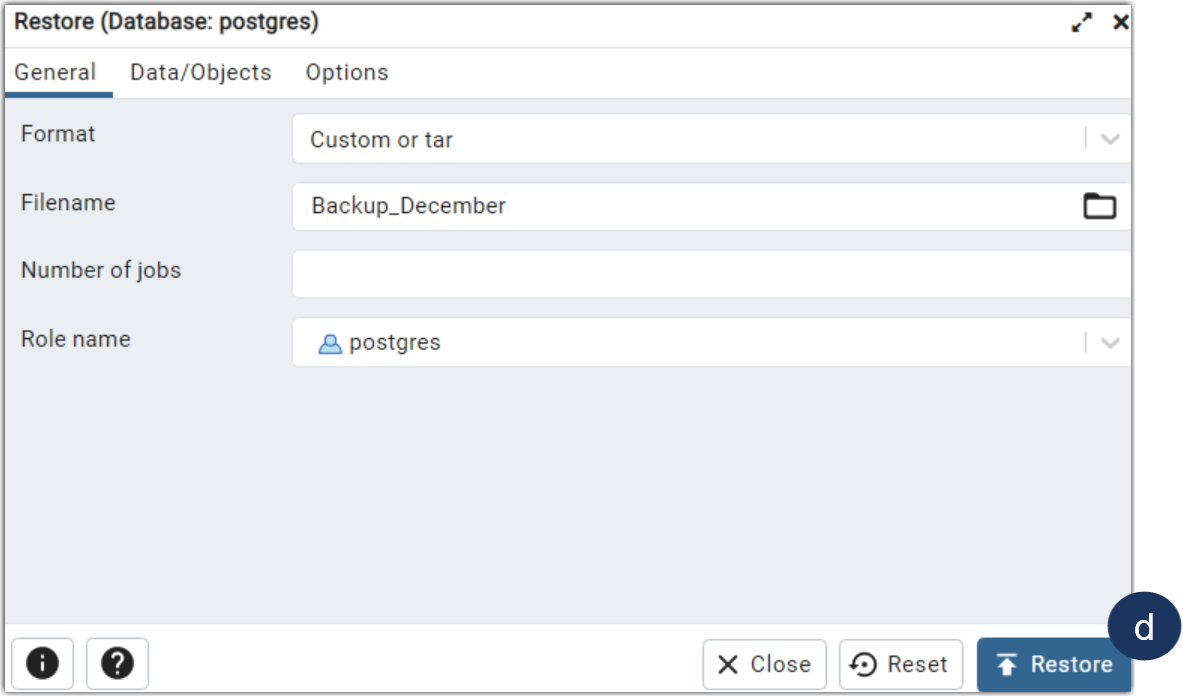Open the Format dropdown
Screen dimensions: 1183x697
[x=1108, y=139]
